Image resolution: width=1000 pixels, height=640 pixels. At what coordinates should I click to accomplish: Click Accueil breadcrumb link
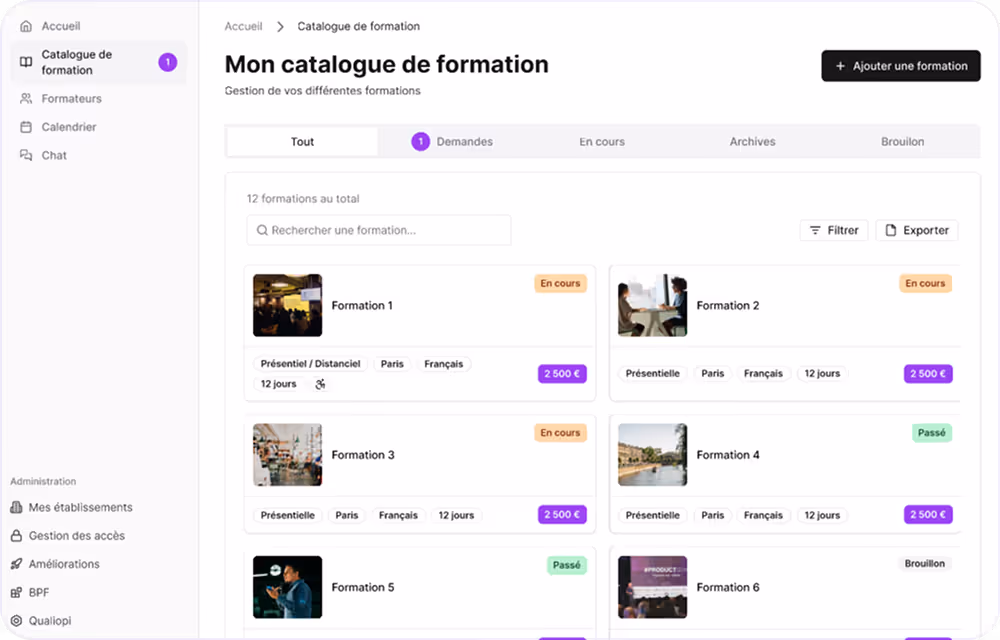tap(243, 26)
